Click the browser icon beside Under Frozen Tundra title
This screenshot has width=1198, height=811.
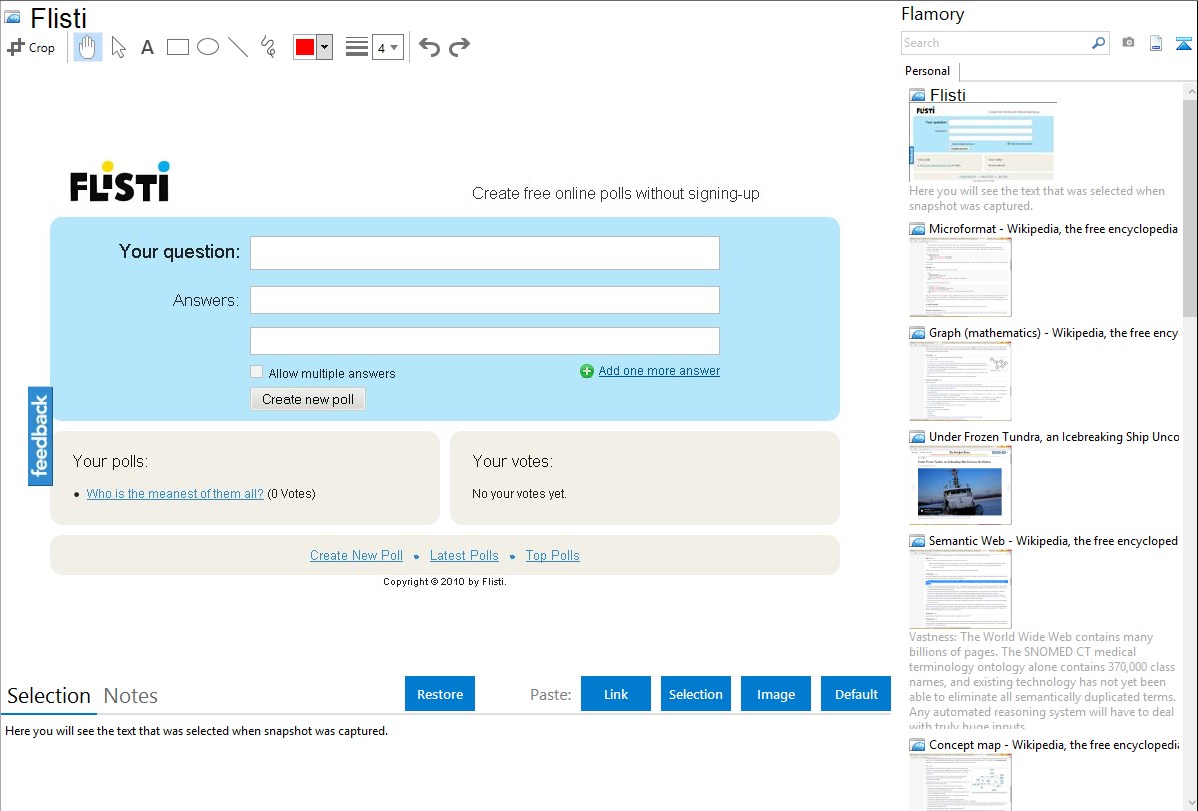tap(917, 437)
